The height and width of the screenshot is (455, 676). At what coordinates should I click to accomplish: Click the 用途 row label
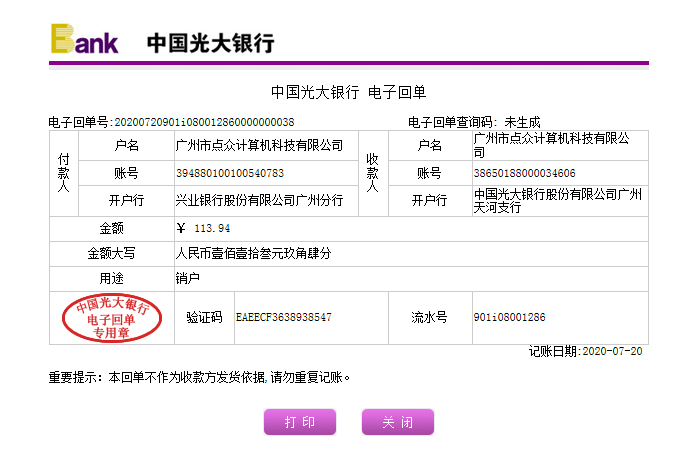point(112,279)
